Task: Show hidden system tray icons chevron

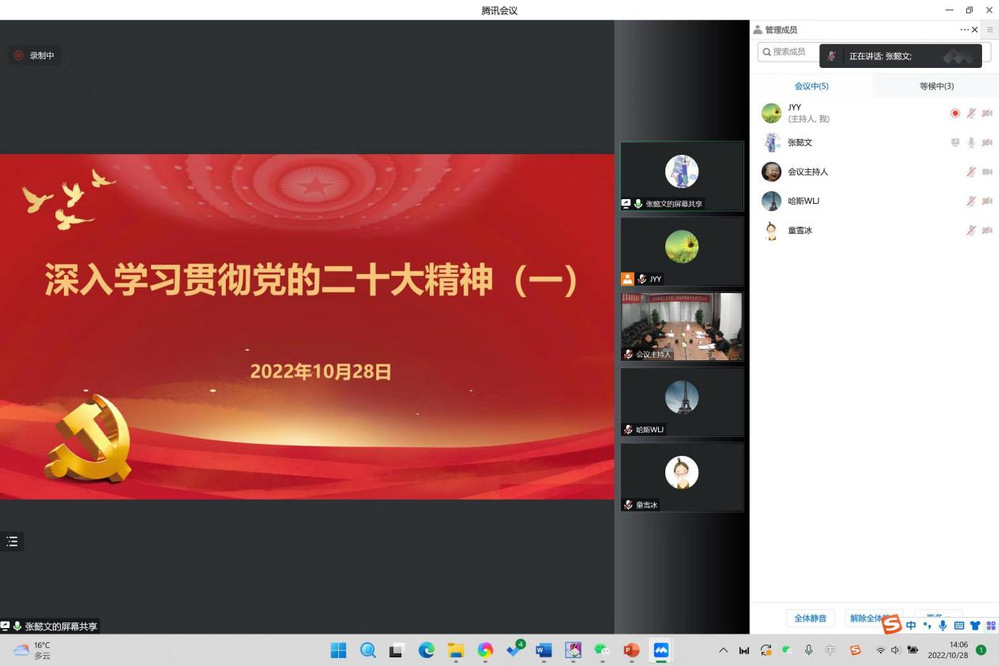Action: point(722,650)
